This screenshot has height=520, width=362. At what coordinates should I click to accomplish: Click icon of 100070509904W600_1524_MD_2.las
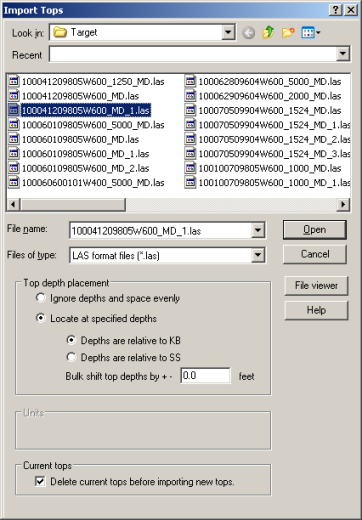(x=190, y=139)
